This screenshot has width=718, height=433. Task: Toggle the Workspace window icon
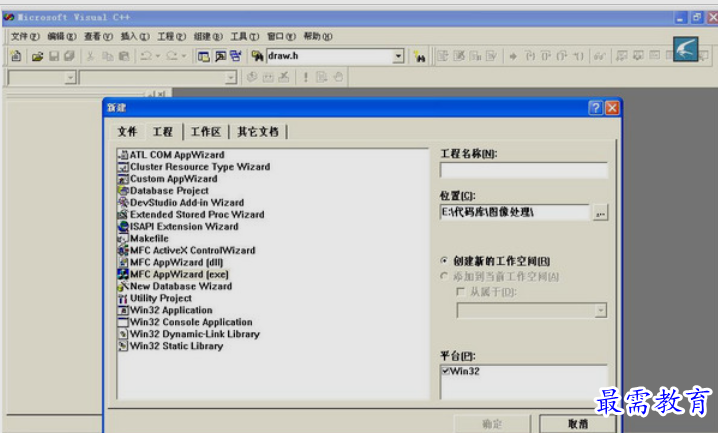(203, 56)
